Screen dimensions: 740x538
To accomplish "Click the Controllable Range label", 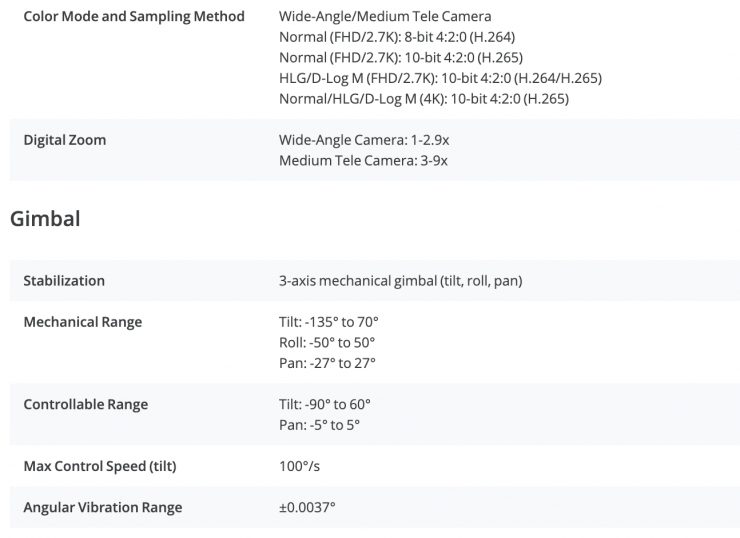I will point(85,404).
